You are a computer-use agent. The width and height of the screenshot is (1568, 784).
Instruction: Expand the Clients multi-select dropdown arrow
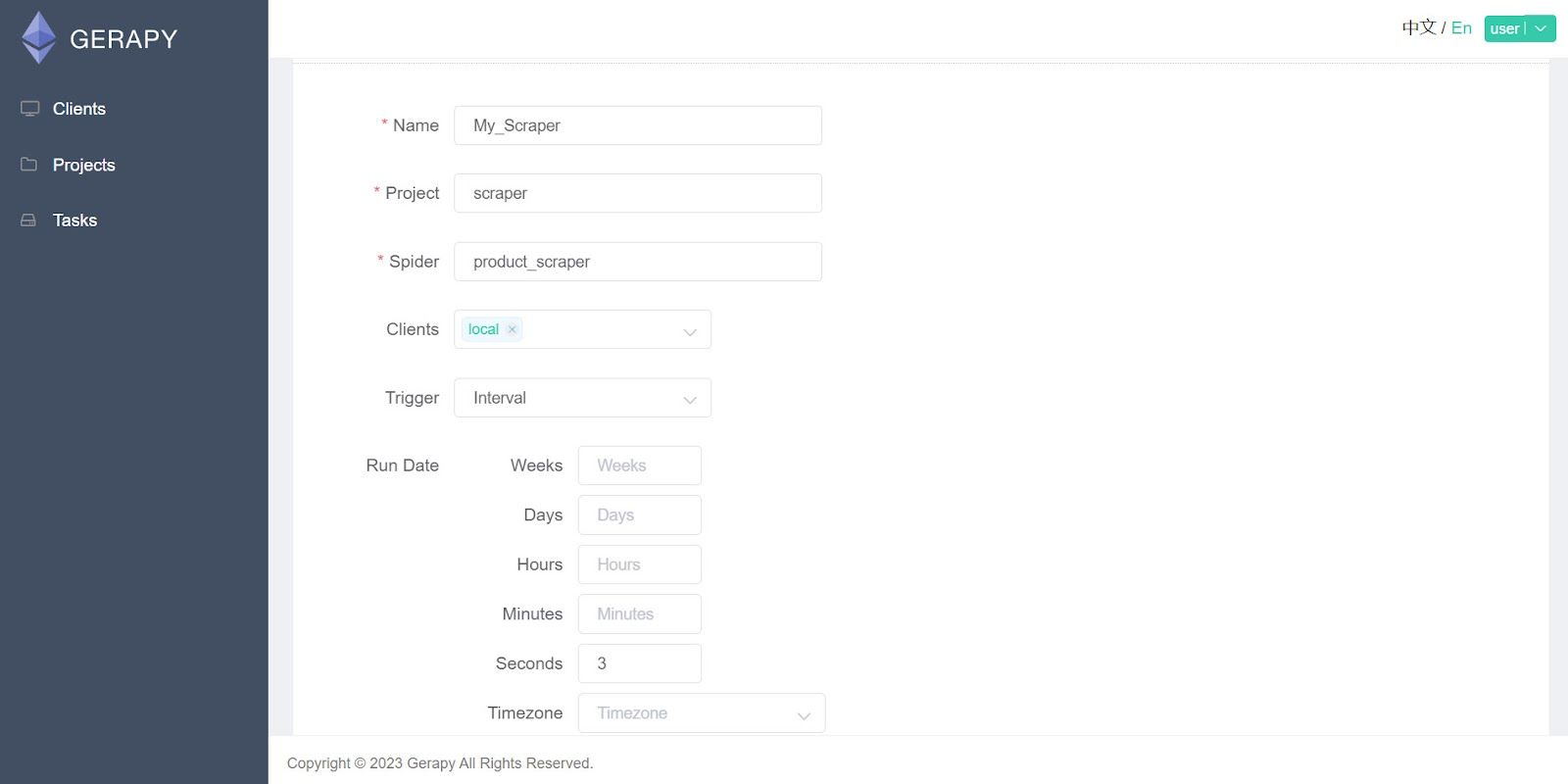point(690,331)
